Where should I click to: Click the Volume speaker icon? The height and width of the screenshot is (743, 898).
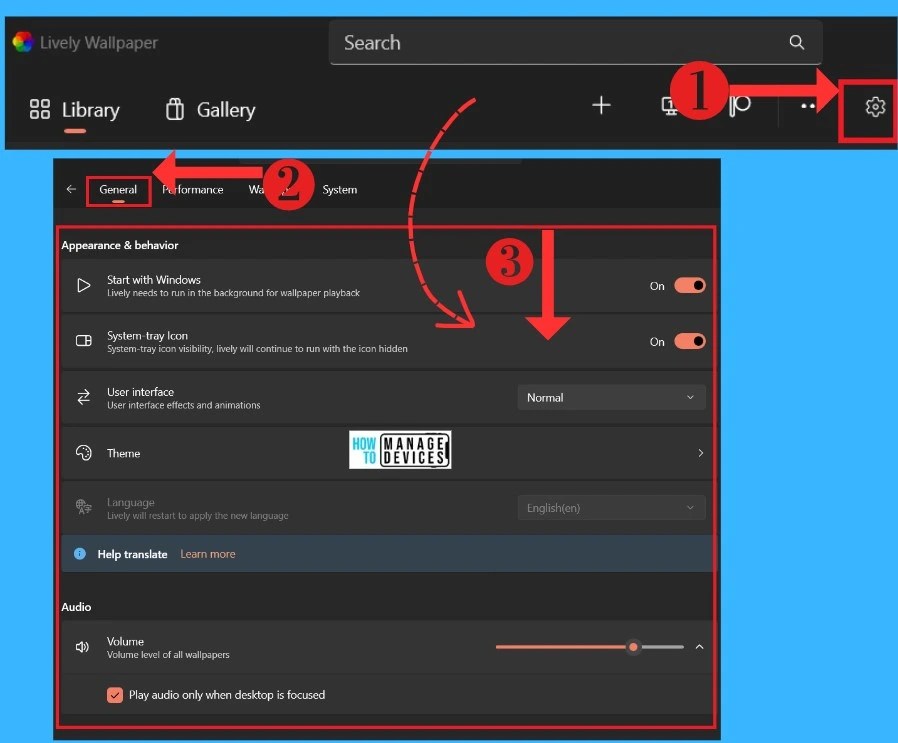[x=82, y=647]
